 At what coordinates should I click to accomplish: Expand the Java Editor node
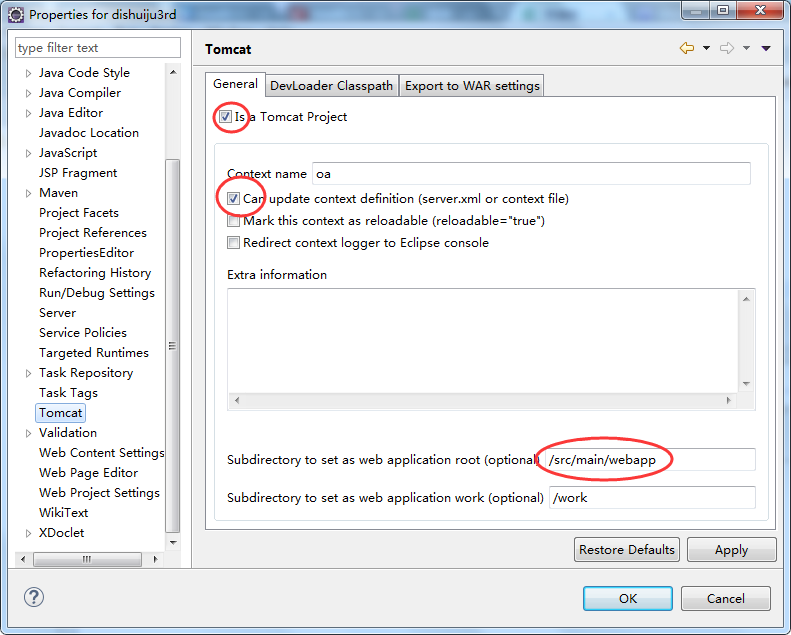click(28, 113)
